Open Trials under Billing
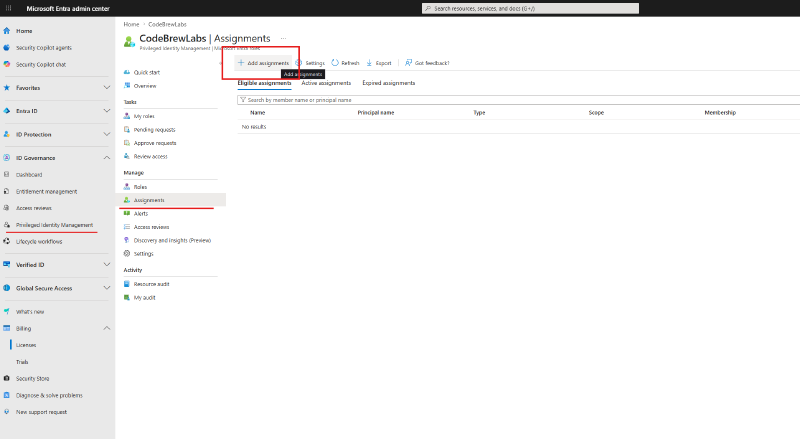This screenshot has width=800, height=439. [22, 362]
